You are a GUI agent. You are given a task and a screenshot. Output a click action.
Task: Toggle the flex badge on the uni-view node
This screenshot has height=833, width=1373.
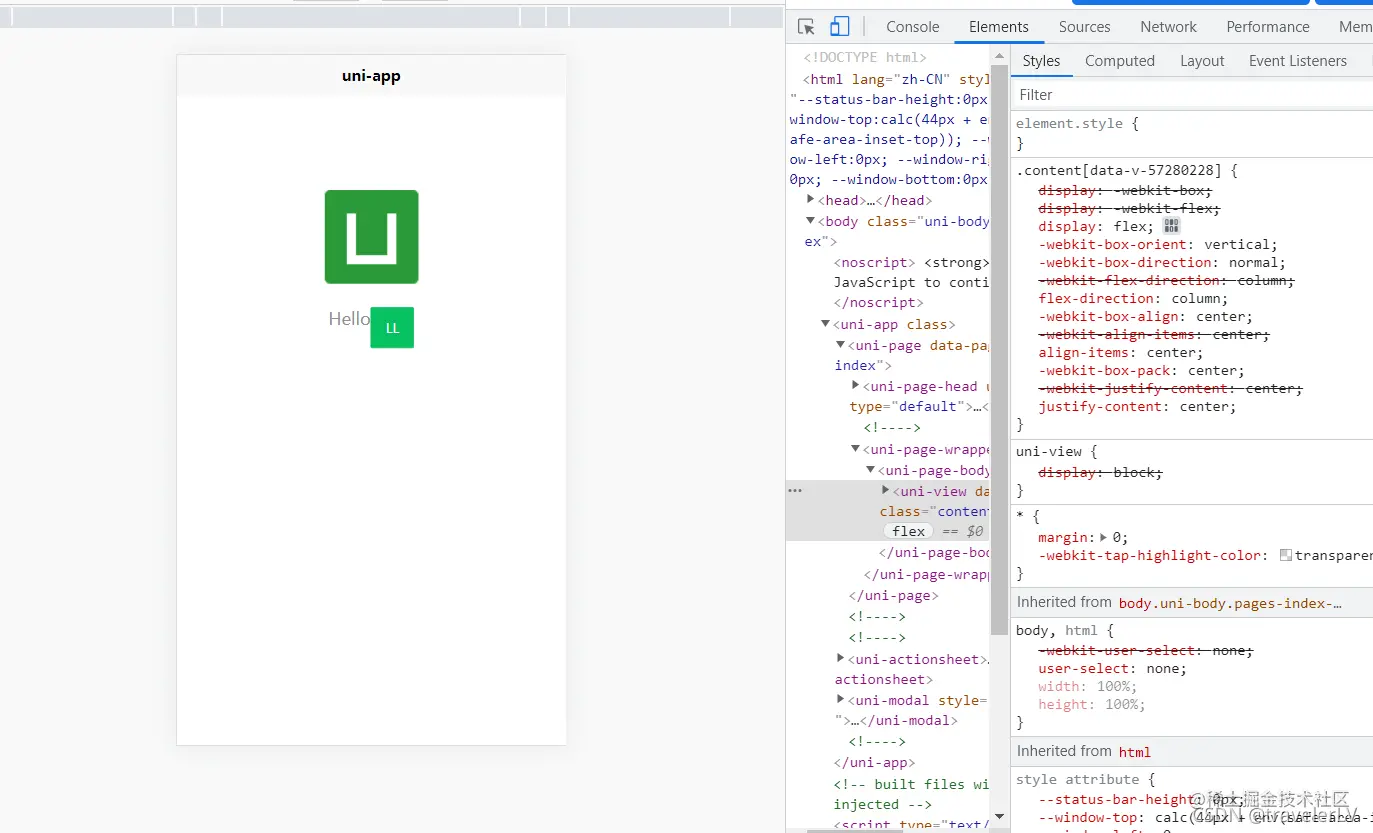coord(908,532)
